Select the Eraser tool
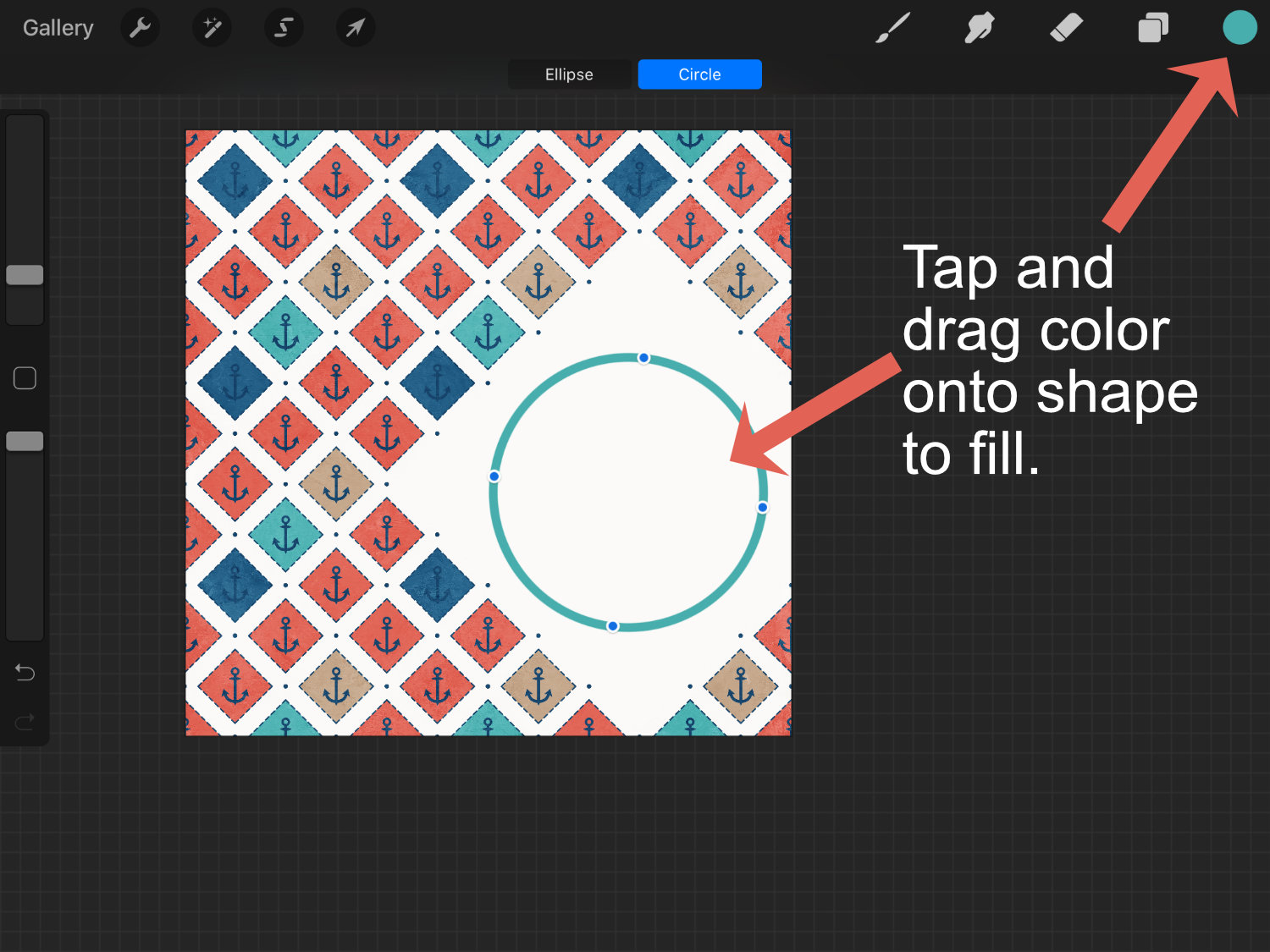This screenshot has height=952, width=1270. [x=1066, y=27]
